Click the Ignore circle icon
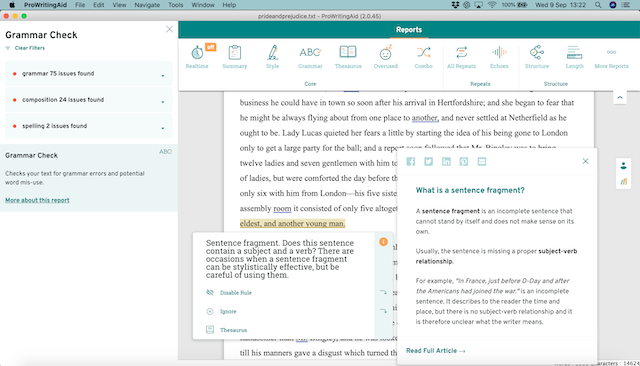 (x=210, y=311)
